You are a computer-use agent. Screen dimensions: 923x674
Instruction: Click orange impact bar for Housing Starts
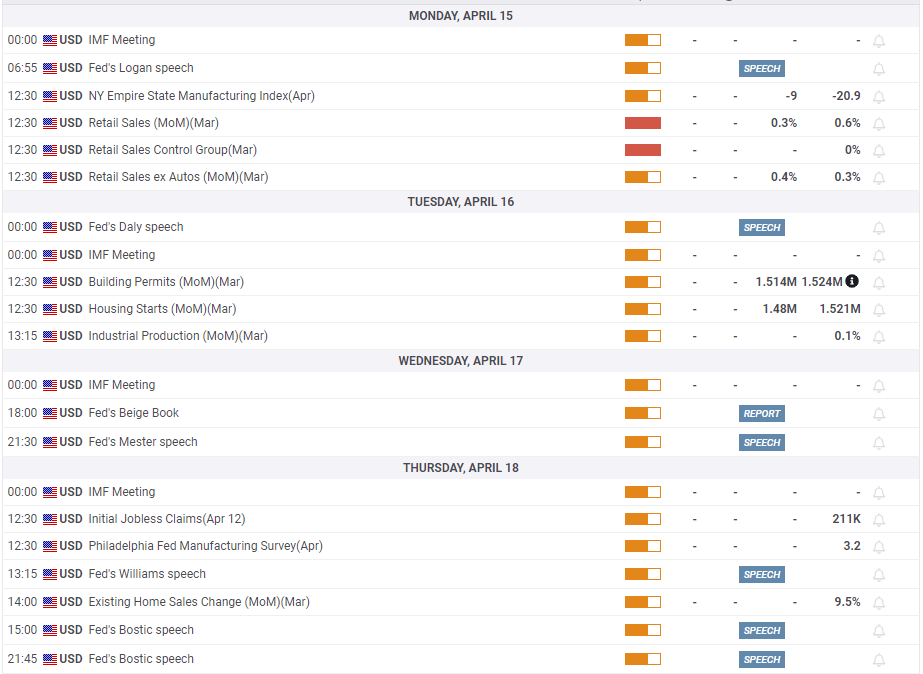point(643,309)
